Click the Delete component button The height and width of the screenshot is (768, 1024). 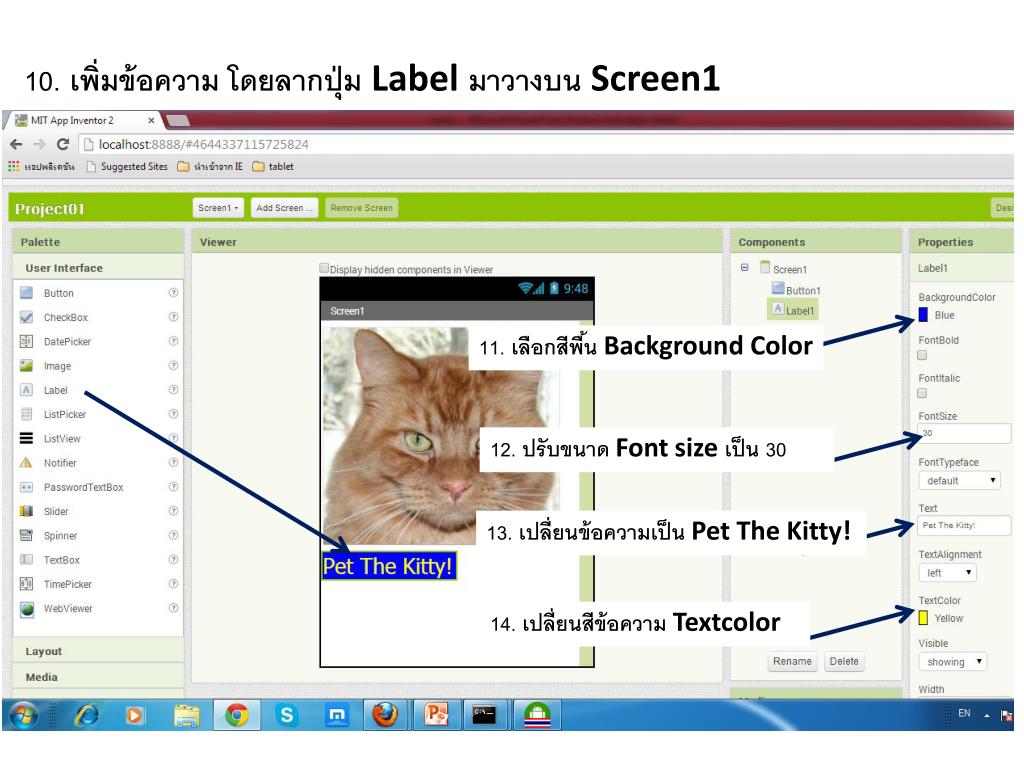pos(844,661)
